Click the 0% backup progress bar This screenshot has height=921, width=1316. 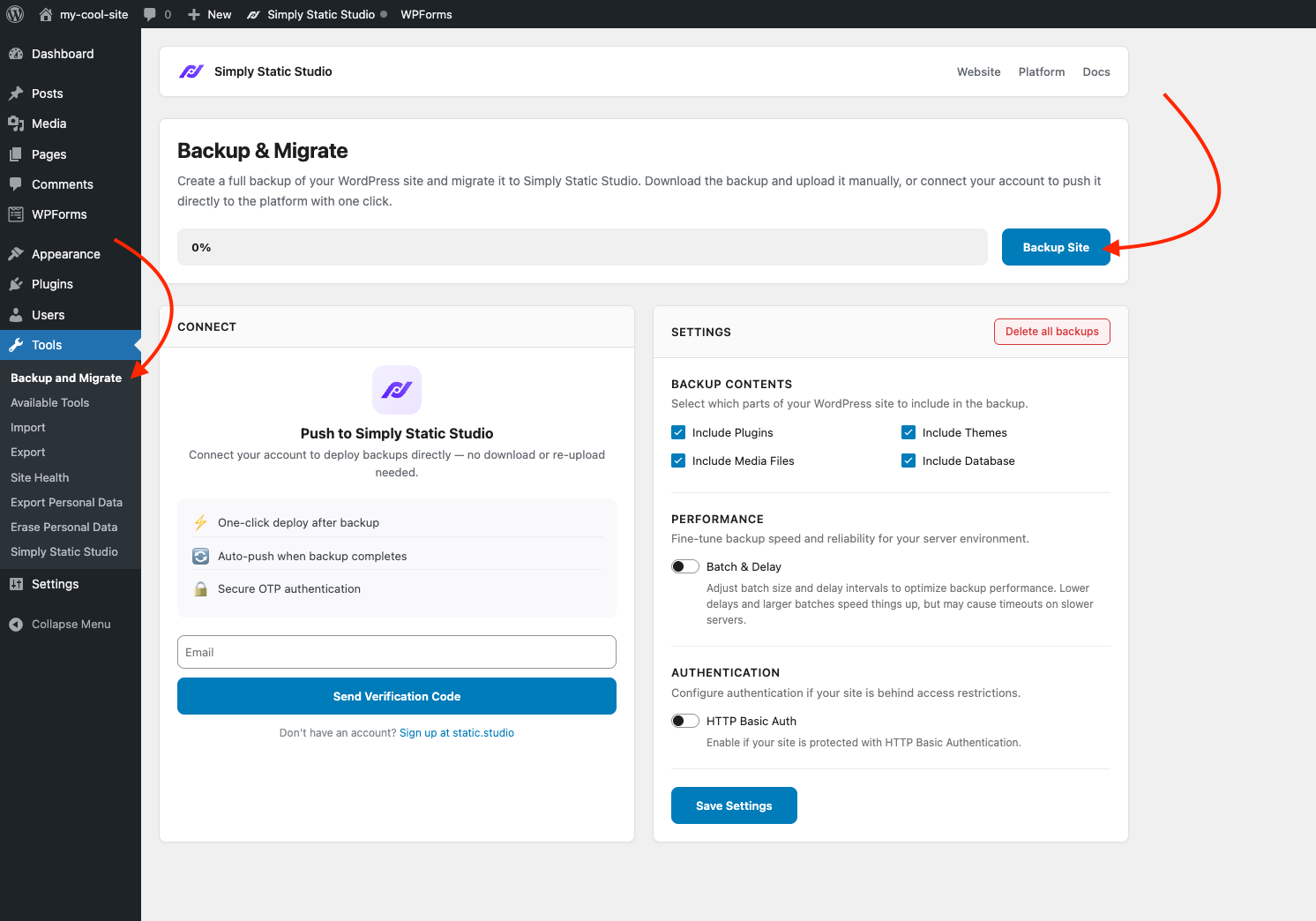582,247
